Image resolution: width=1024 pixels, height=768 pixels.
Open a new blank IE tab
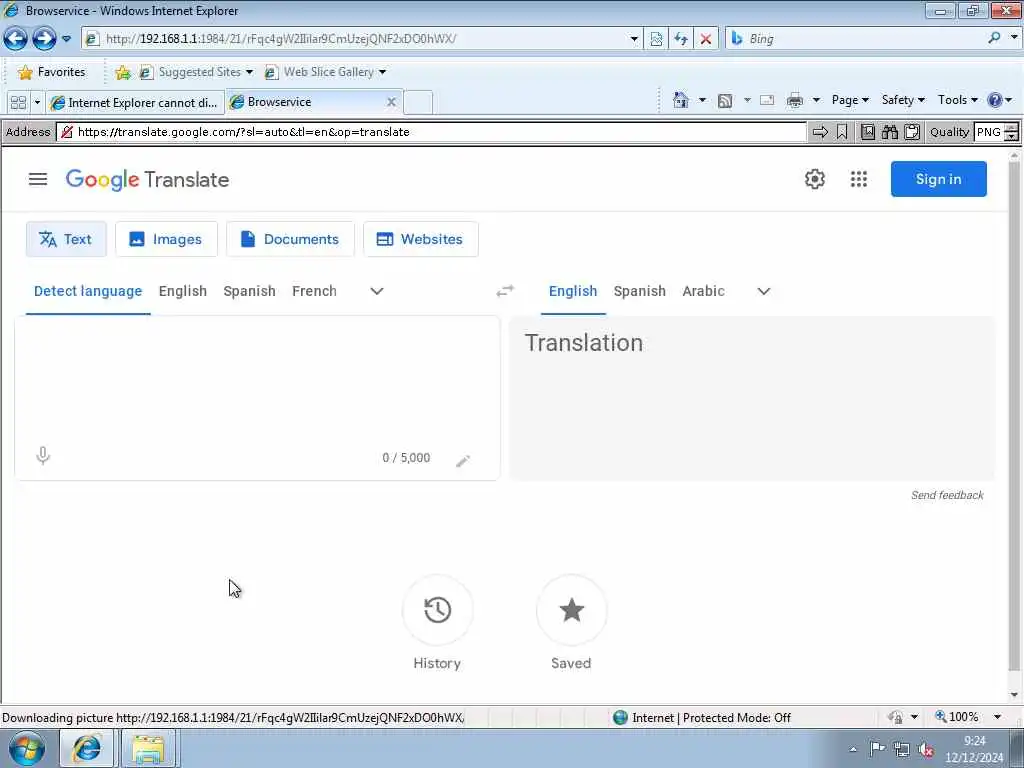418,103
